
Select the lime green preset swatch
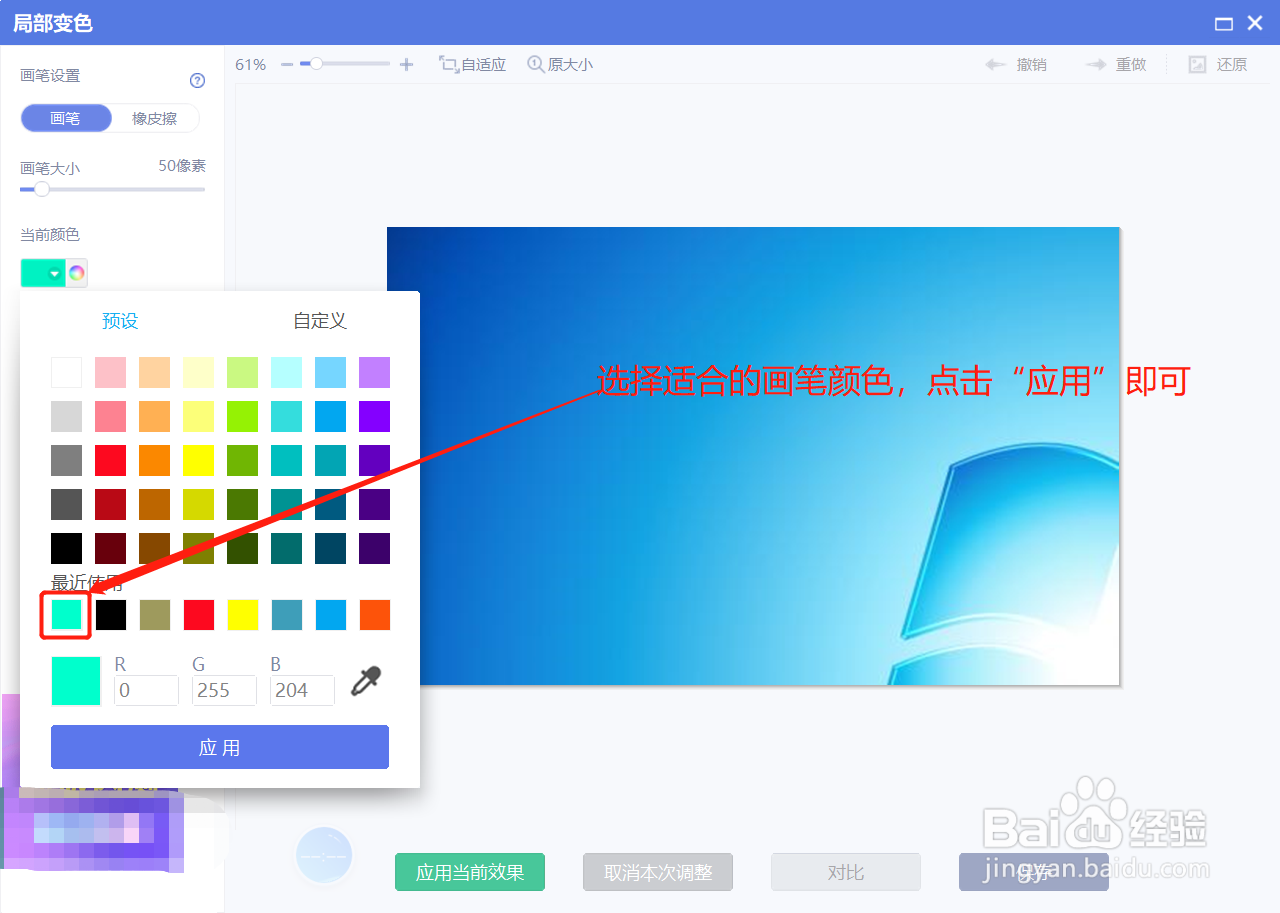tap(243, 416)
